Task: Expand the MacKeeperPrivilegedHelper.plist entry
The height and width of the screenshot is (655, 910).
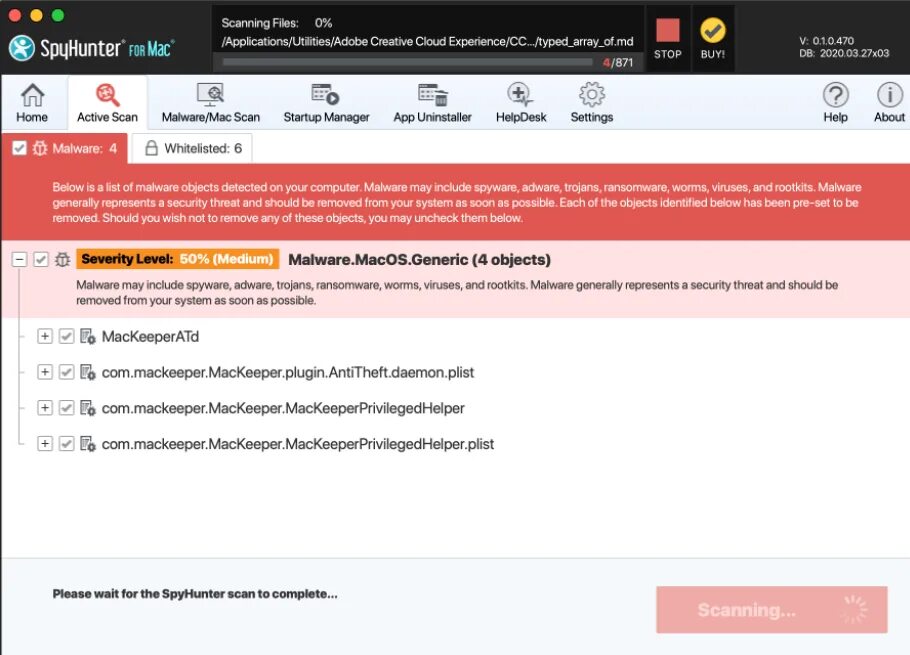Action: [x=45, y=444]
